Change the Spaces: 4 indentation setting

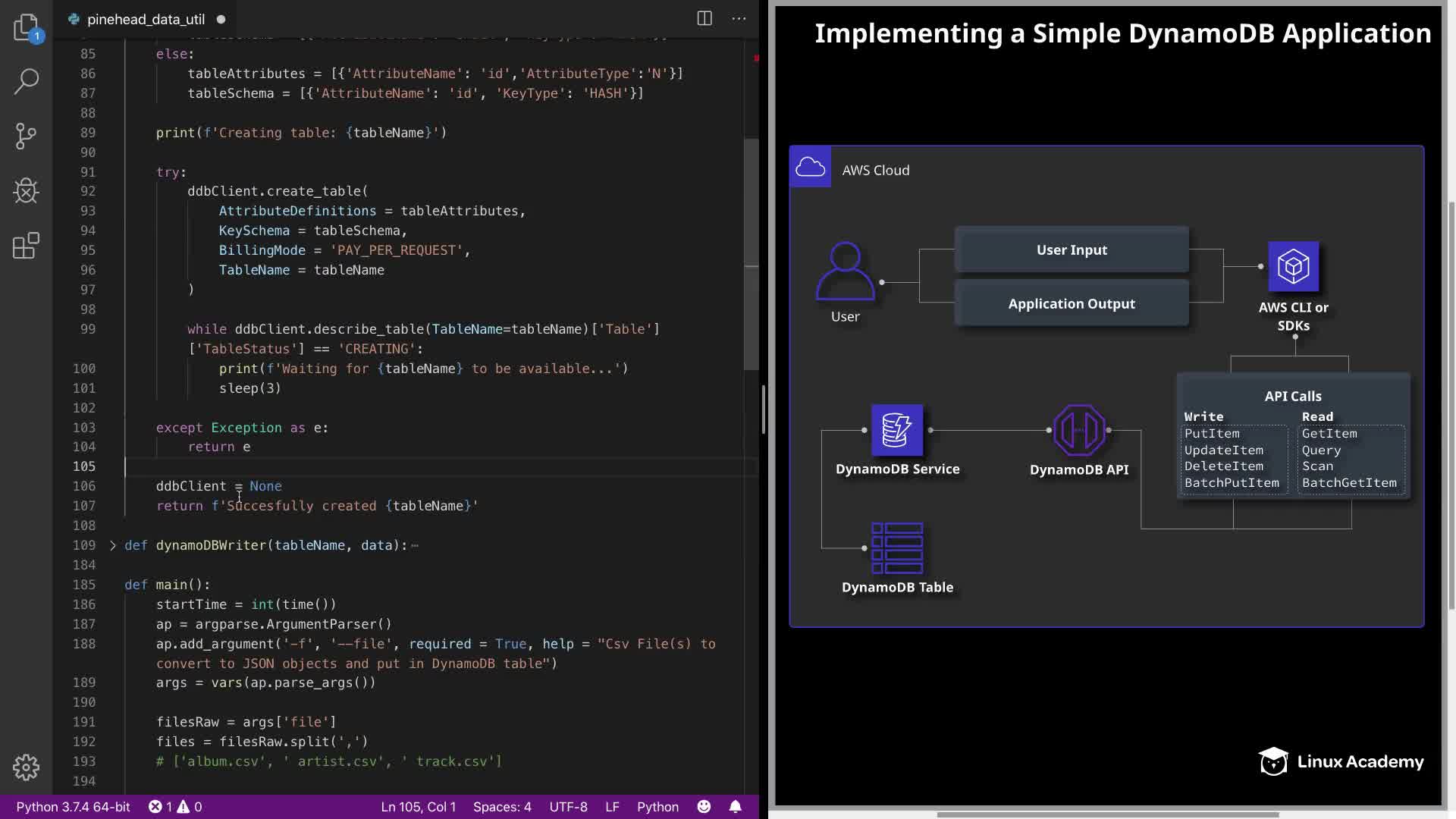[x=502, y=807]
